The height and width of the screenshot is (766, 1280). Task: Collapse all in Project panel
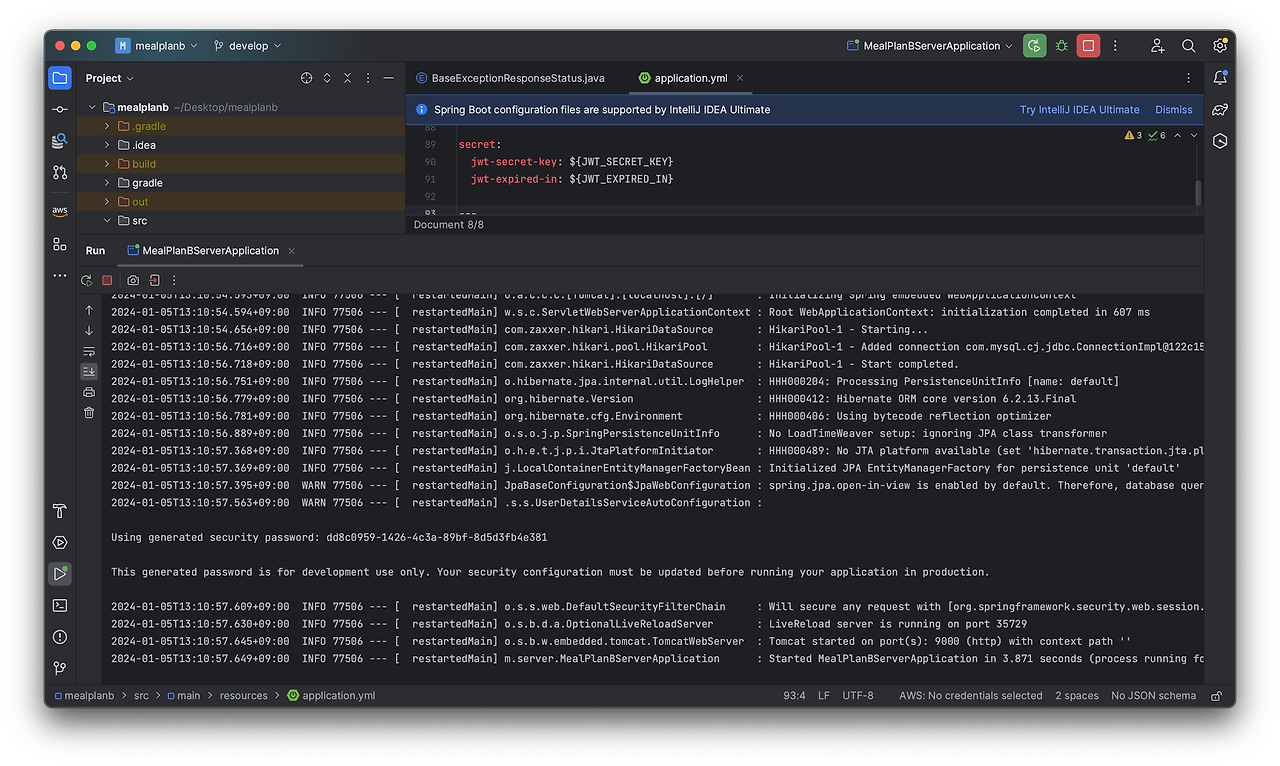click(348, 78)
